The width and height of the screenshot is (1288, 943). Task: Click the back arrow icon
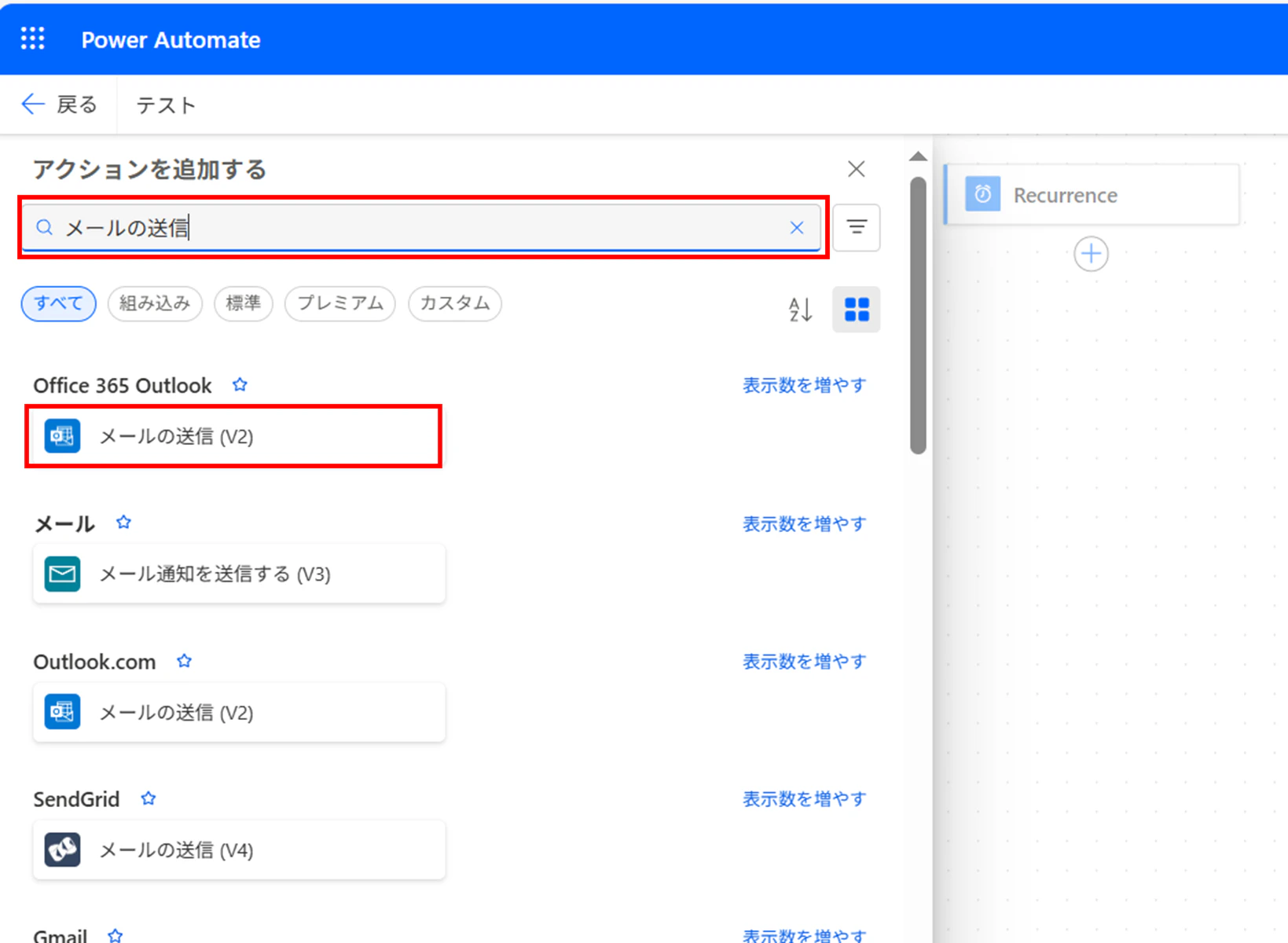pos(32,104)
